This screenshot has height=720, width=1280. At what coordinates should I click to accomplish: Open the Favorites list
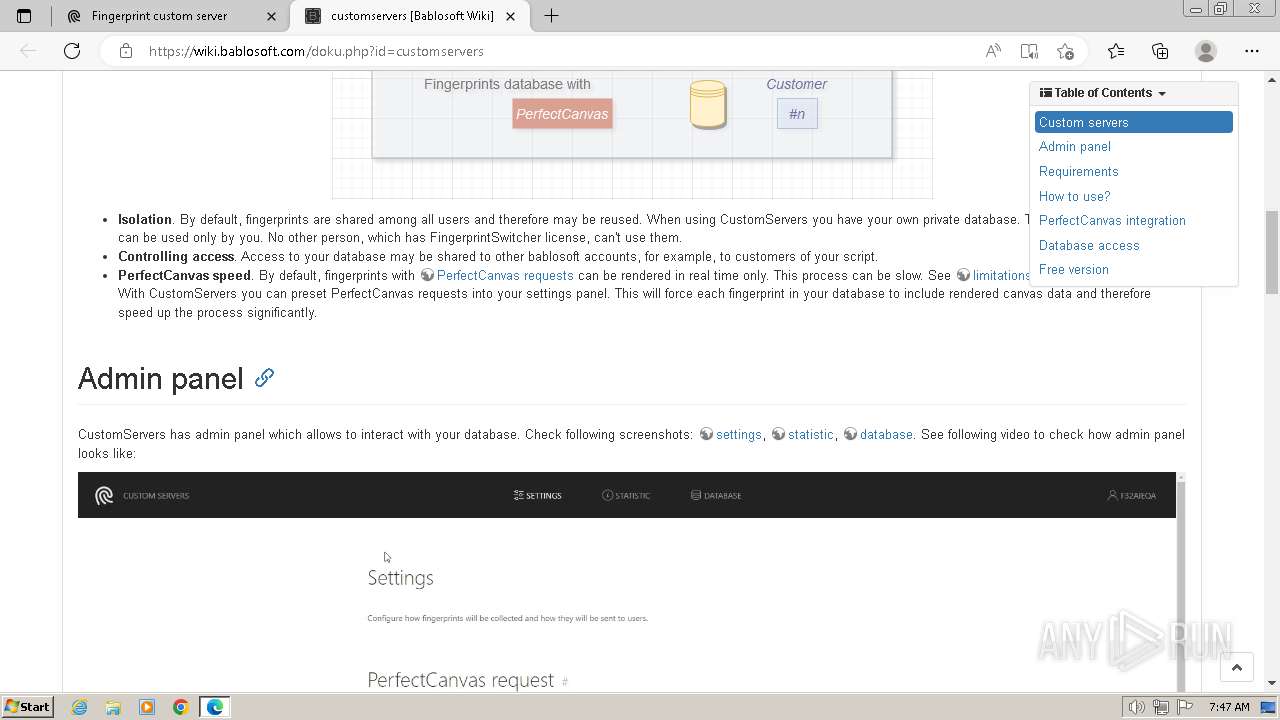(x=1116, y=51)
